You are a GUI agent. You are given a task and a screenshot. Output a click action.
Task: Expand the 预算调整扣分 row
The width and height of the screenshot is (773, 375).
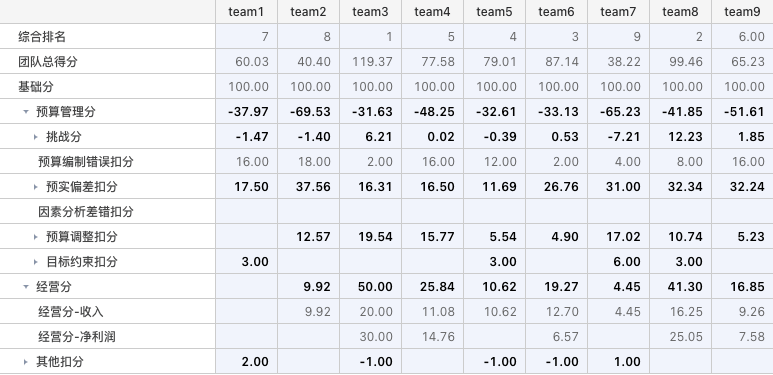(35, 237)
